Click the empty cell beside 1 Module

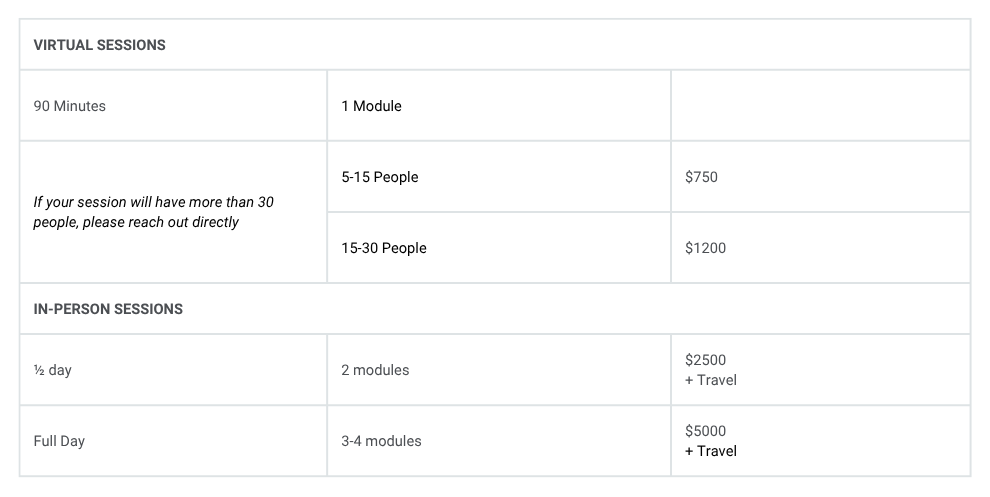tap(820, 105)
